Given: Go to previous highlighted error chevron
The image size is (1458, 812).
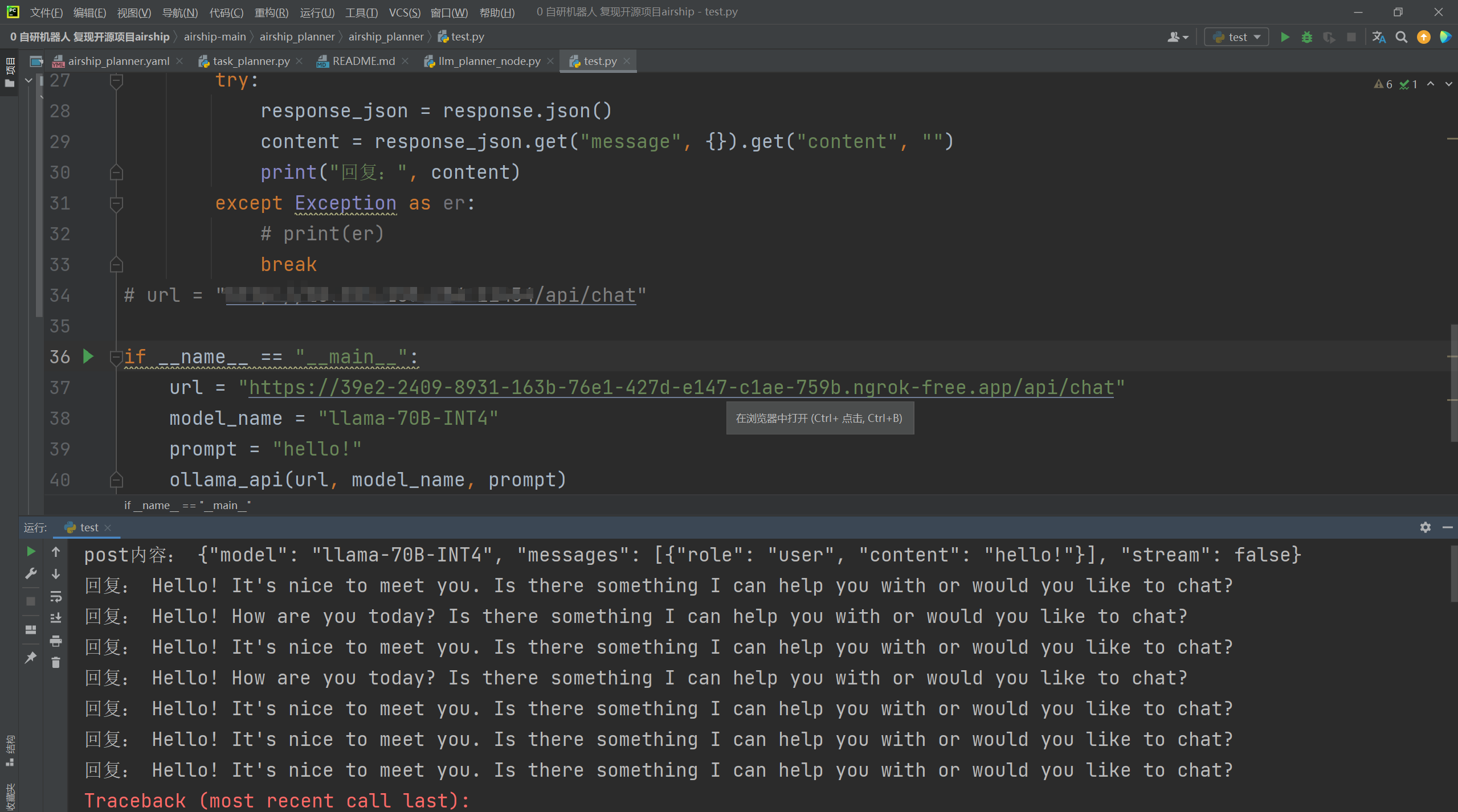Looking at the screenshot, I should click(1431, 84).
